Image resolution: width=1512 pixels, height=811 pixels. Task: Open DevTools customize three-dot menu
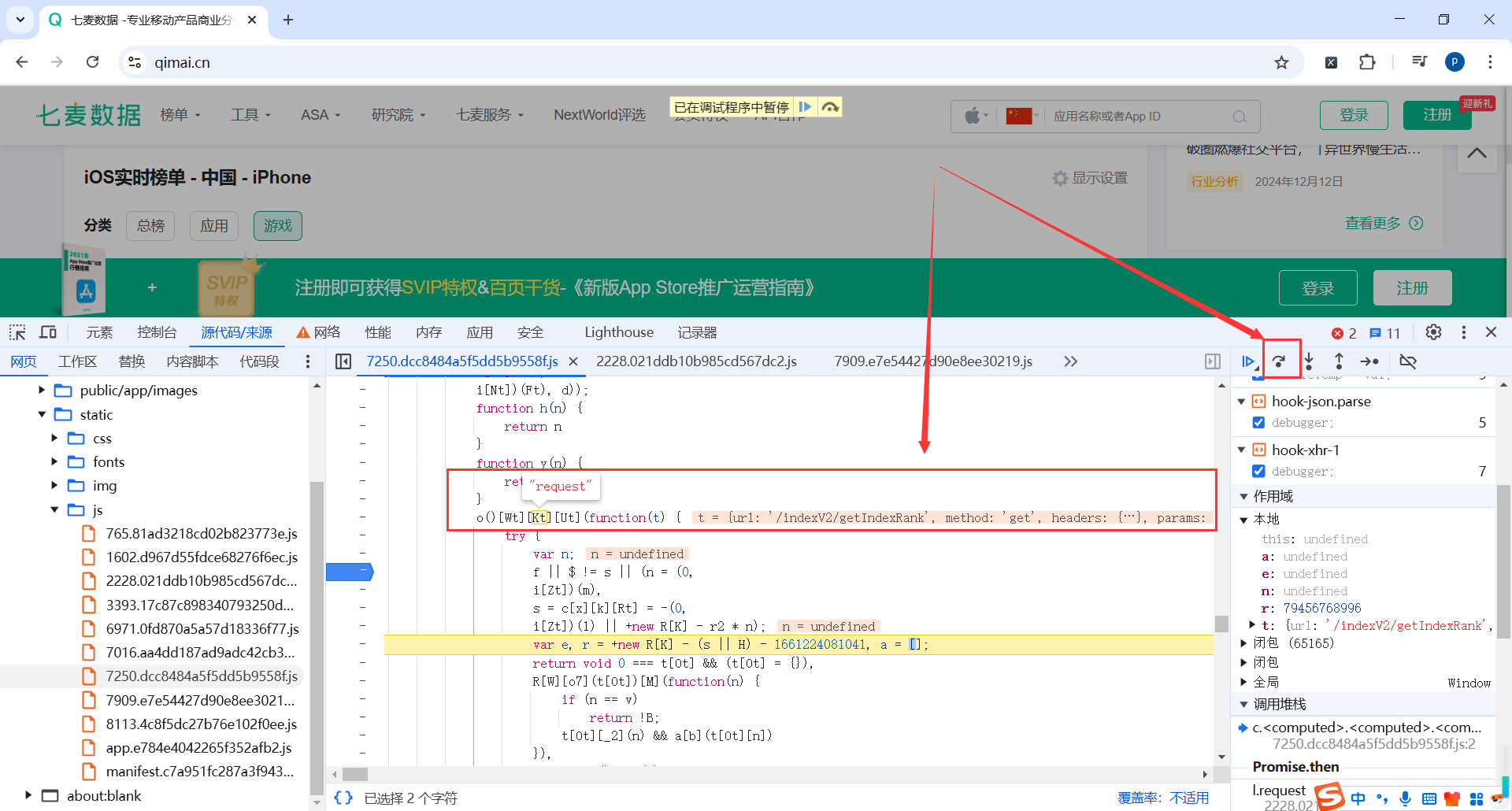pyautogui.click(x=1464, y=332)
